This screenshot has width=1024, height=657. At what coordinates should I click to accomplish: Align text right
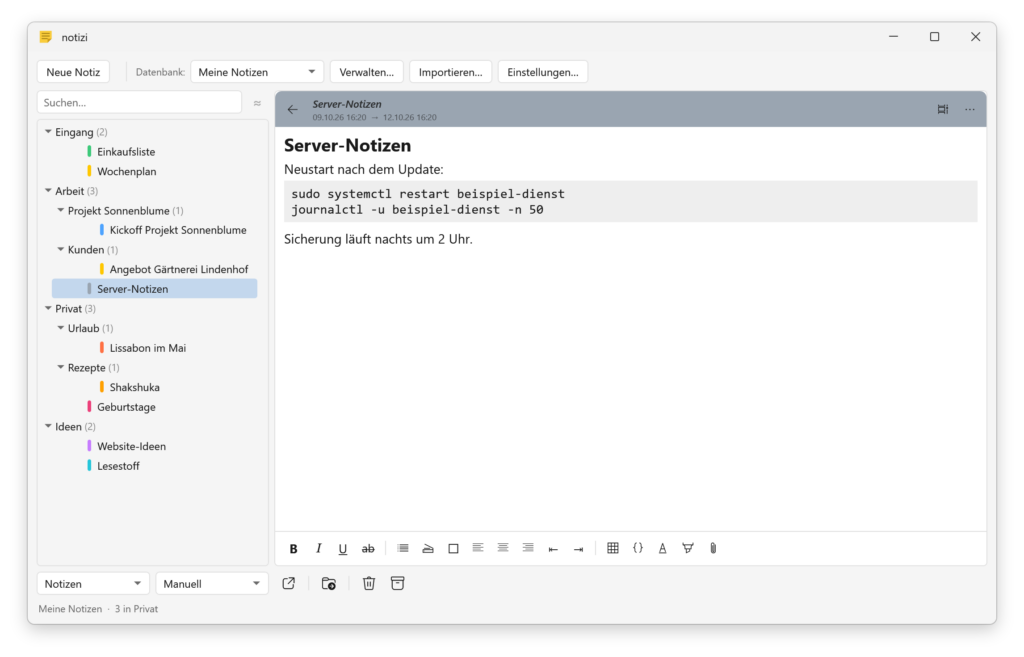[528, 549]
